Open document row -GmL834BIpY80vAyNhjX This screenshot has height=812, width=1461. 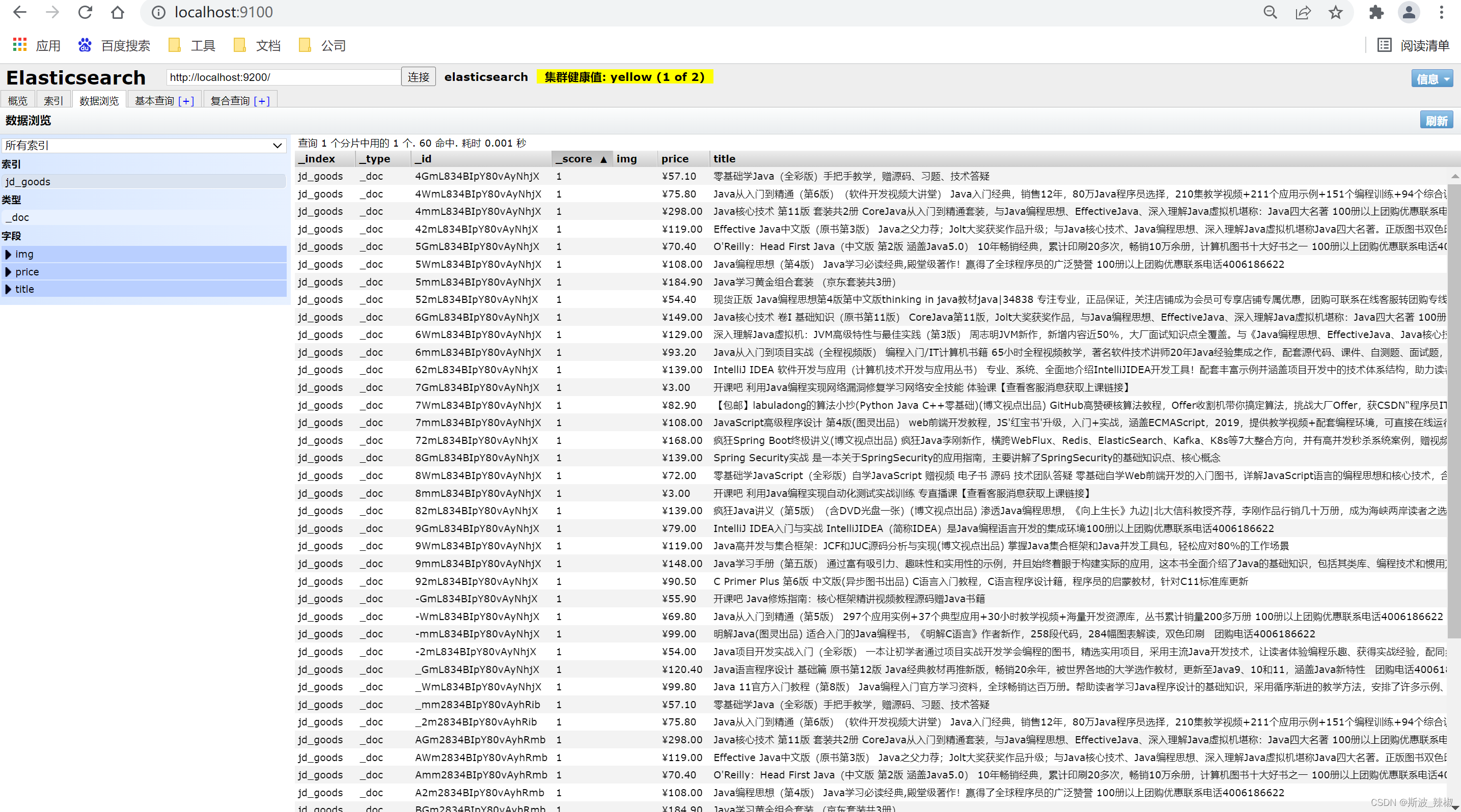pyautogui.click(x=871, y=599)
